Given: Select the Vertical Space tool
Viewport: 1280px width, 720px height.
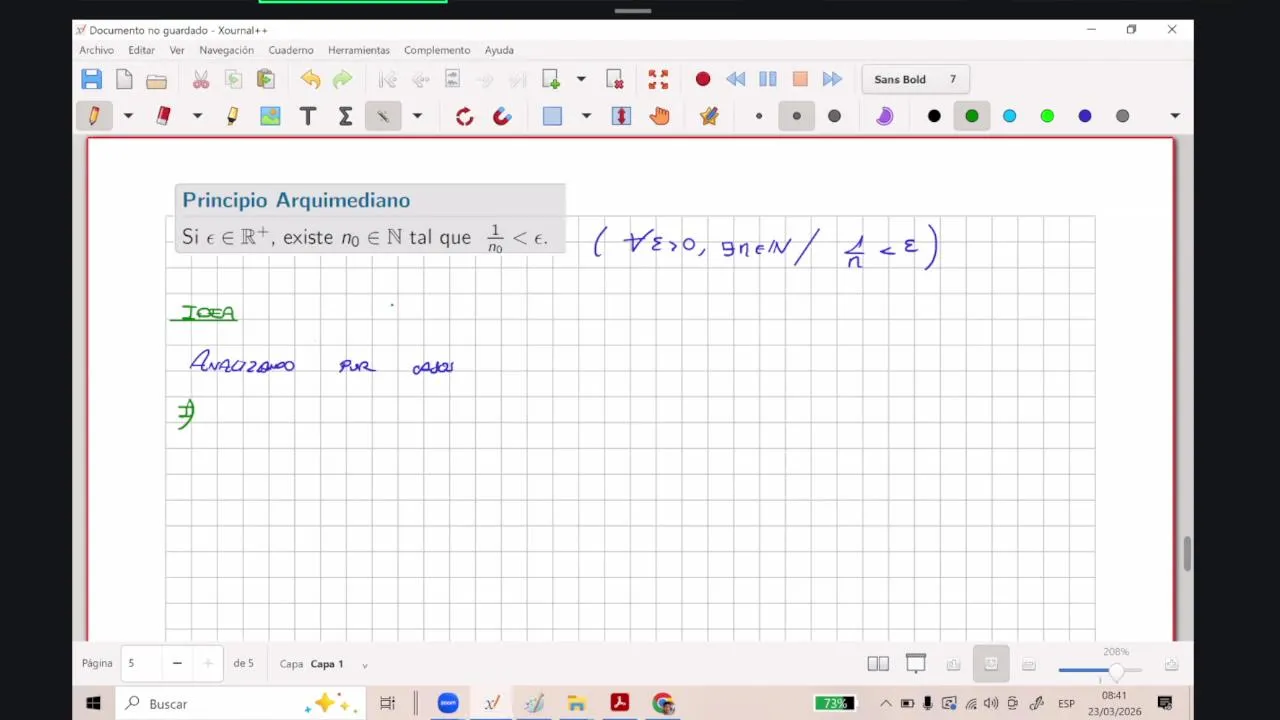Looking at the screenshot, I should pos(621,116).
